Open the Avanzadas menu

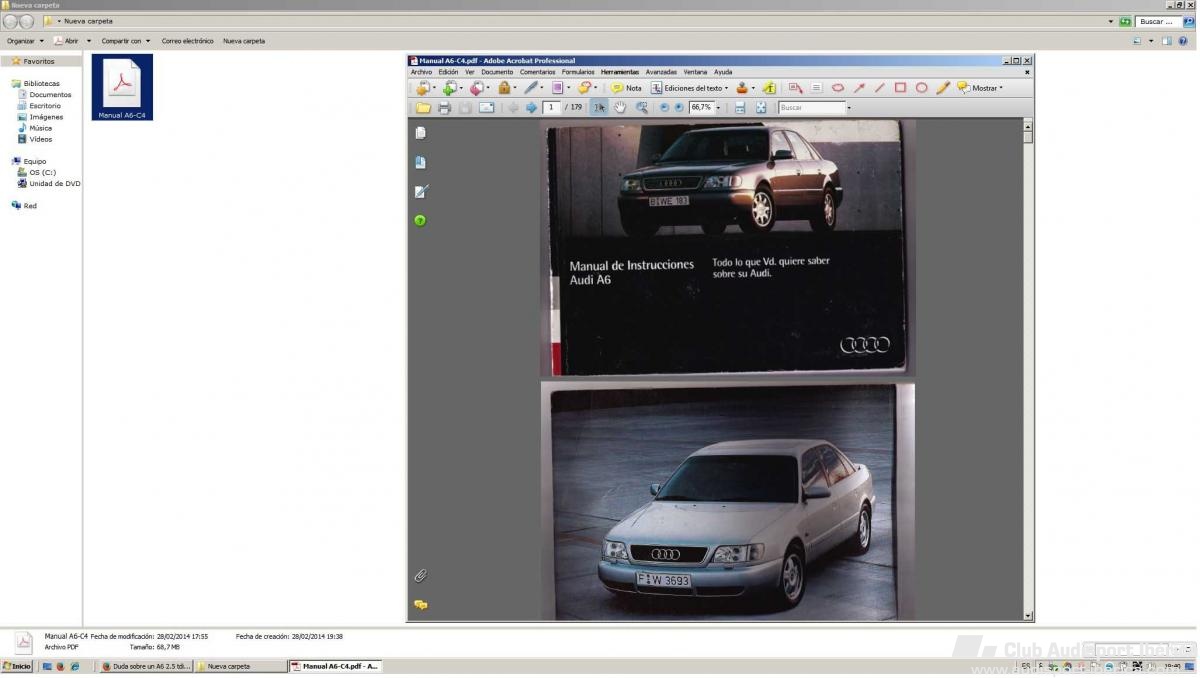661,72
